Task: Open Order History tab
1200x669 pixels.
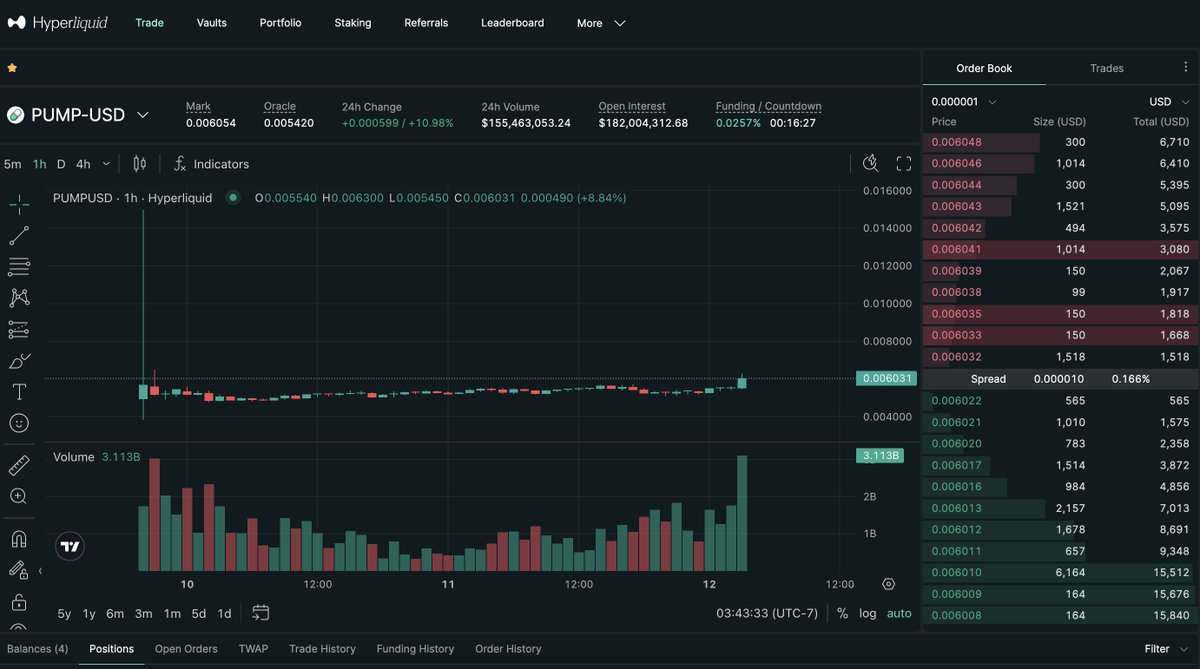Action: coord(508,649)
